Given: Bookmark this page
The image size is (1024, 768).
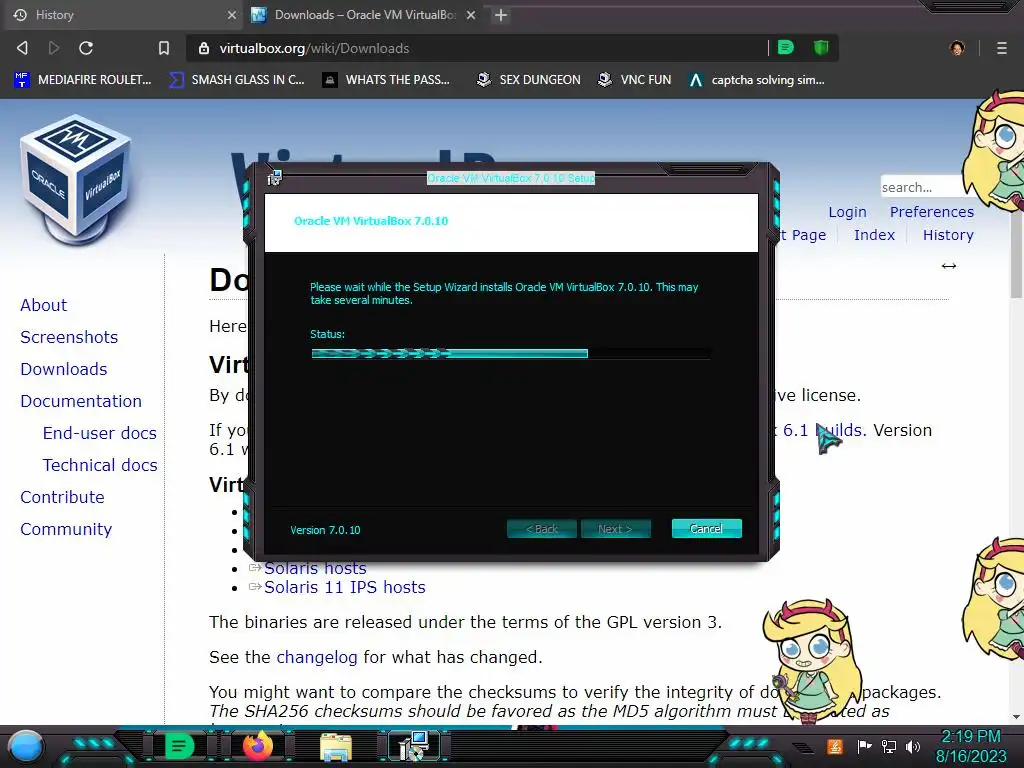Looking at the screenshot, I should click(164, 48).
